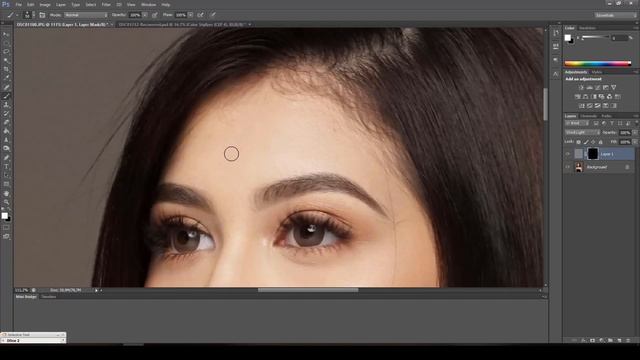Toggle lock all for layer
Viewport: 640px width, 360px height.
point(600,142)
